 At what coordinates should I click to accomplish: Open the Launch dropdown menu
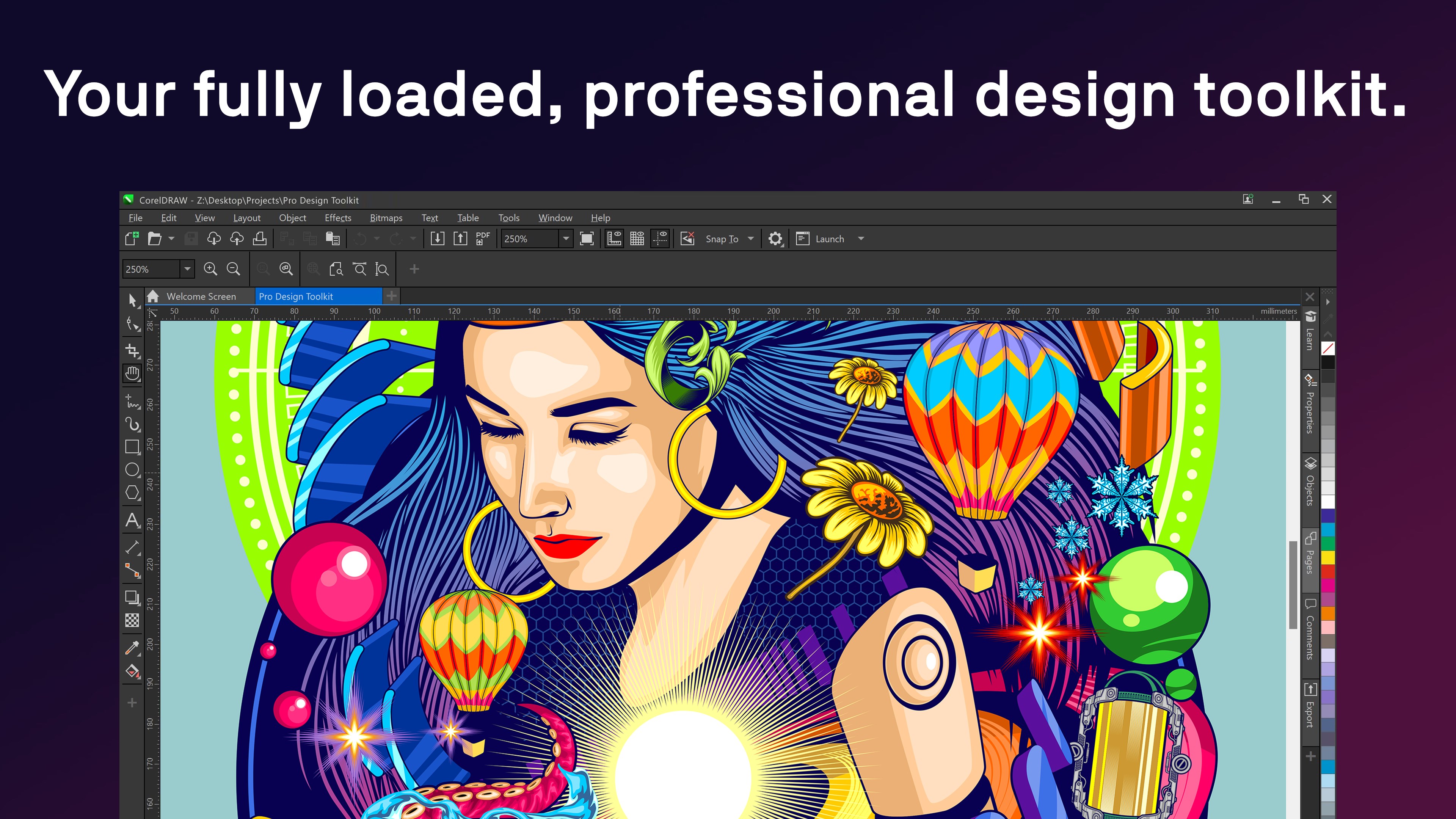point(860,238)
